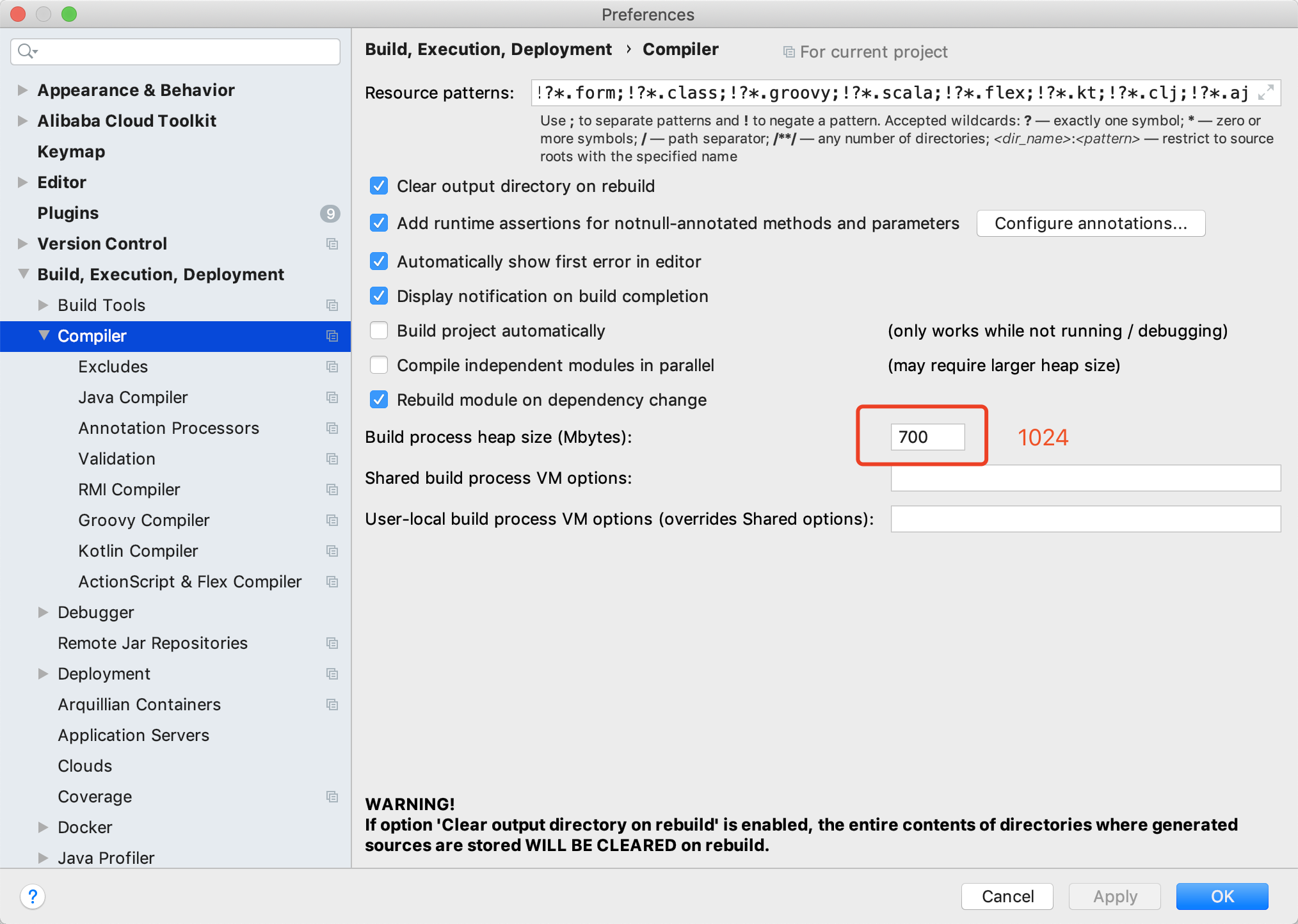The image size is (1298, 924).
Task: Click the Plugins update count badge
Action: [x=330, y=213]
